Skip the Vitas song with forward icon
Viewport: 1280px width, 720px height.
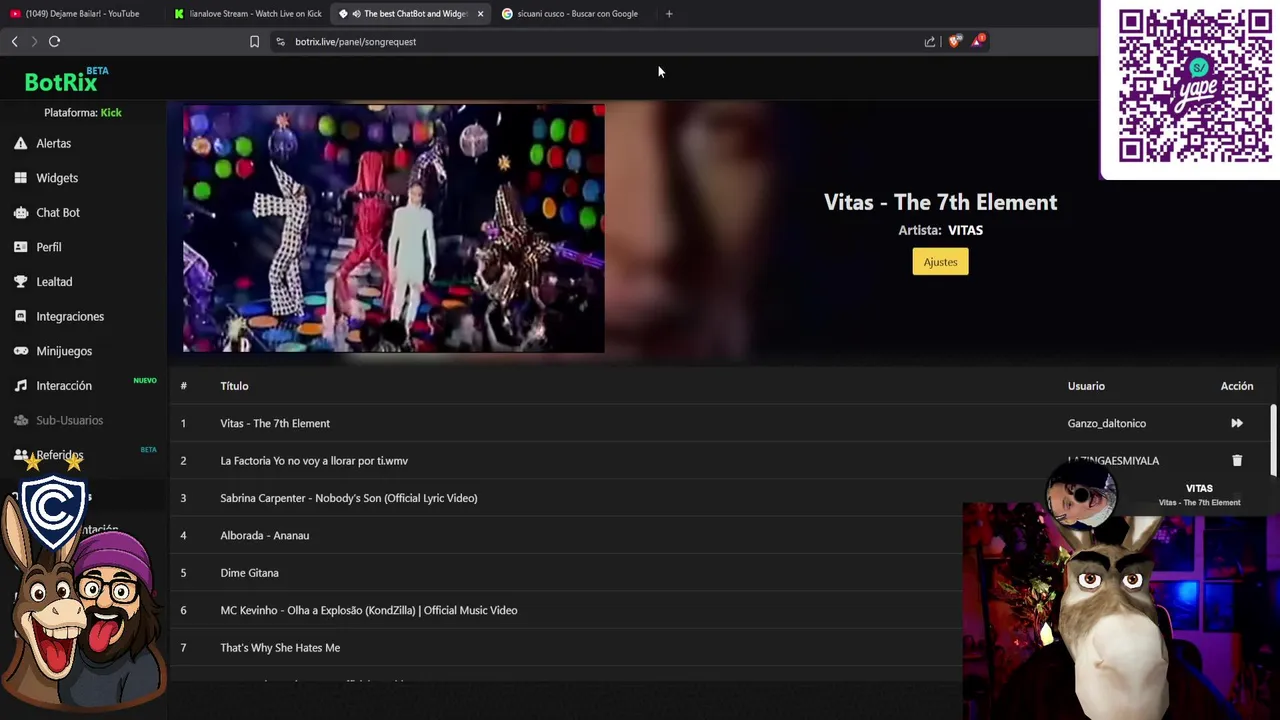click(x=1237, y=423)
